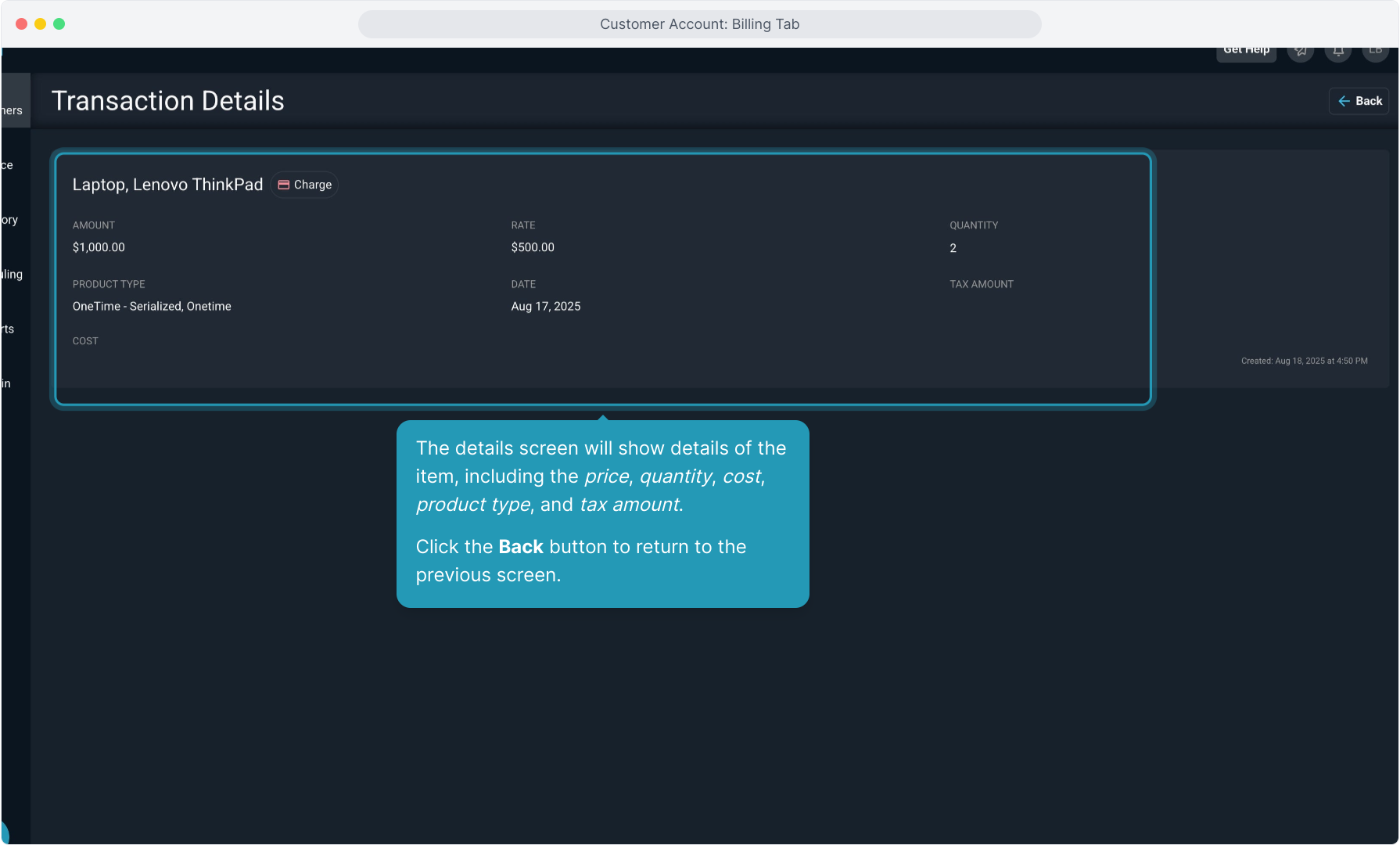Click the Aug 17, 2025 date value
Viewport: 1400px width, 845px height.
(546, 307)
